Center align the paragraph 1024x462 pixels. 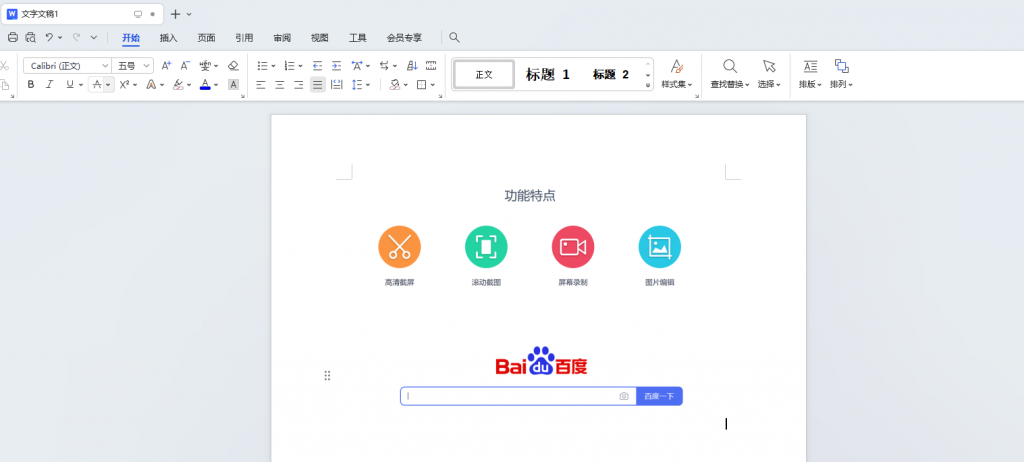tap(280, 84)
